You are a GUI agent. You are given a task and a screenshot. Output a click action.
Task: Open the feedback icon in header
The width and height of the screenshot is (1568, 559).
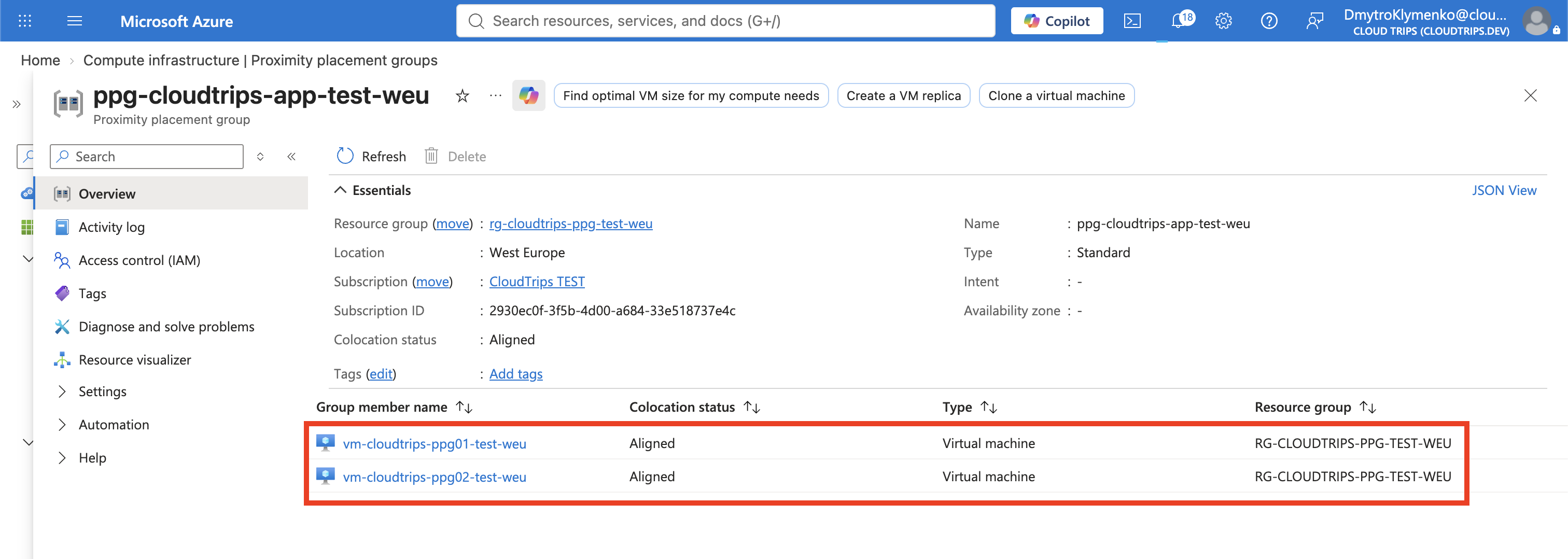coord(1315,21)
